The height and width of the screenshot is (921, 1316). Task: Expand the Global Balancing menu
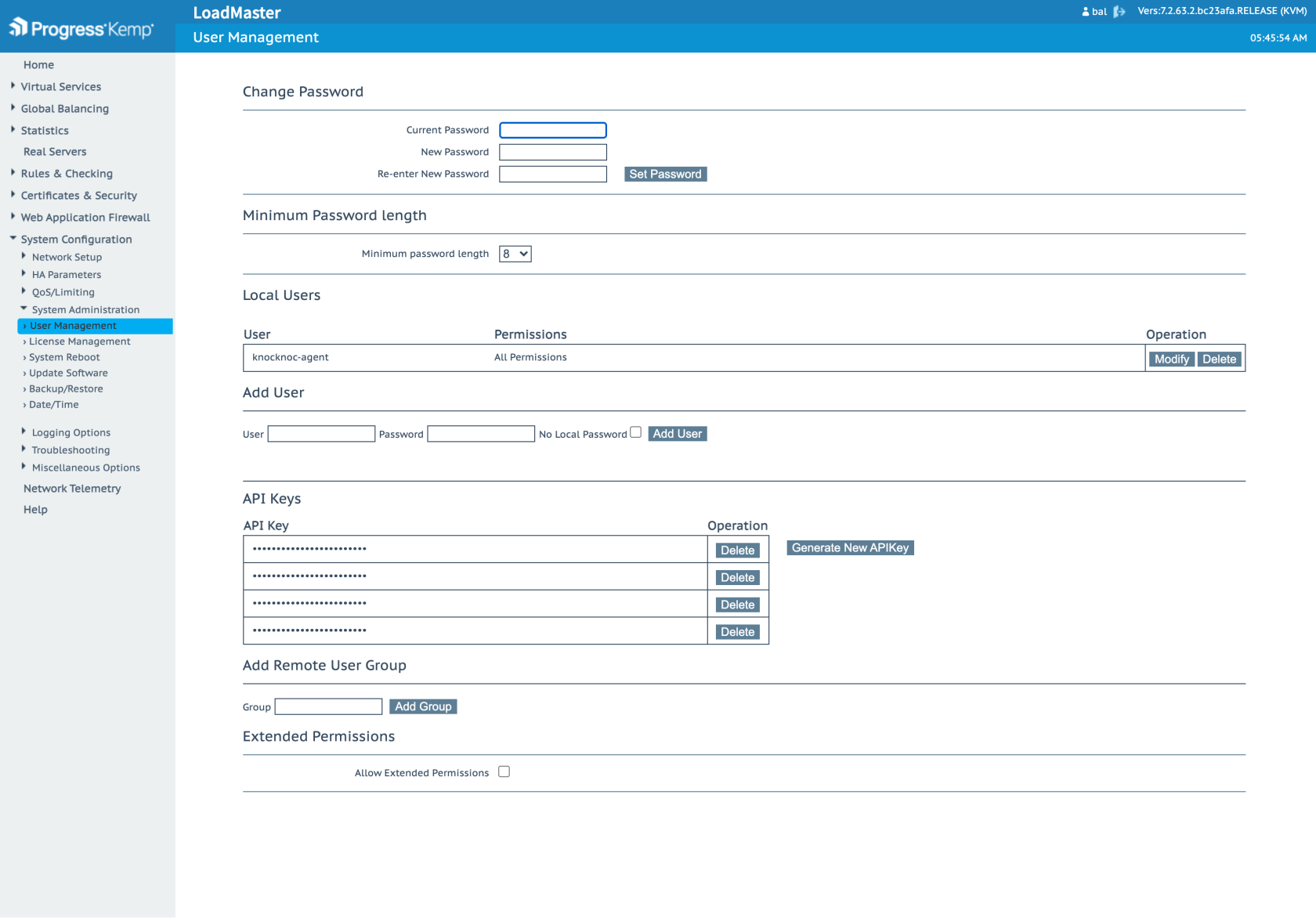tap(64, 109)
